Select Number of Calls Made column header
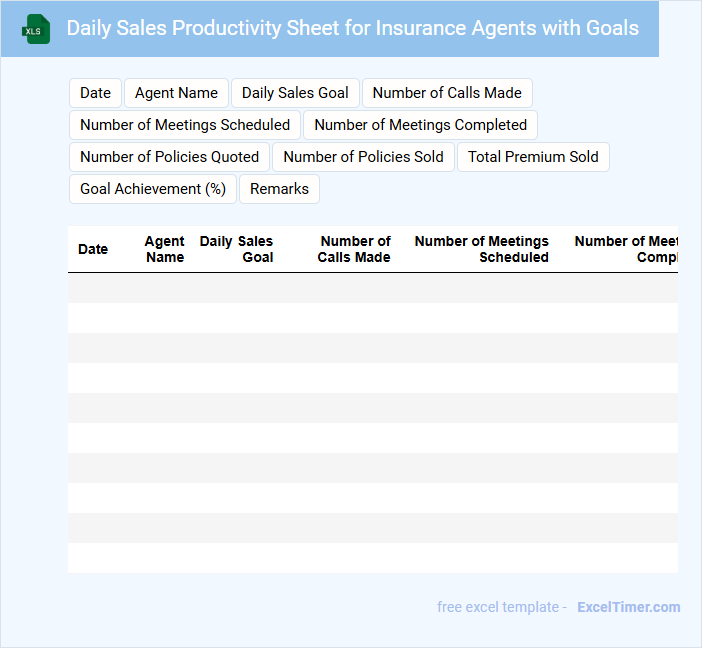Screen dimensions: 702x648 point(354,249)
